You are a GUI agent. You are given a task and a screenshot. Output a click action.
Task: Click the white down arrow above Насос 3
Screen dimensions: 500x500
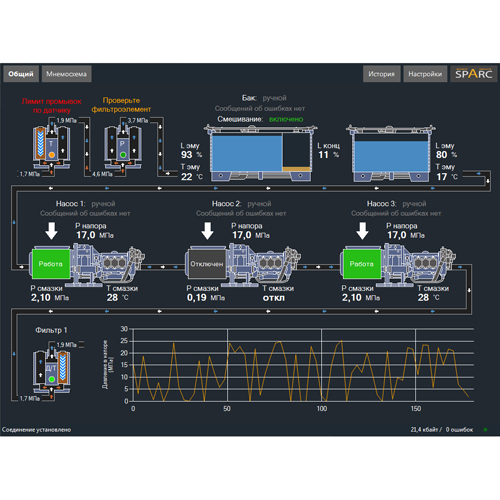pyautogui.click(x=362, y=231)
